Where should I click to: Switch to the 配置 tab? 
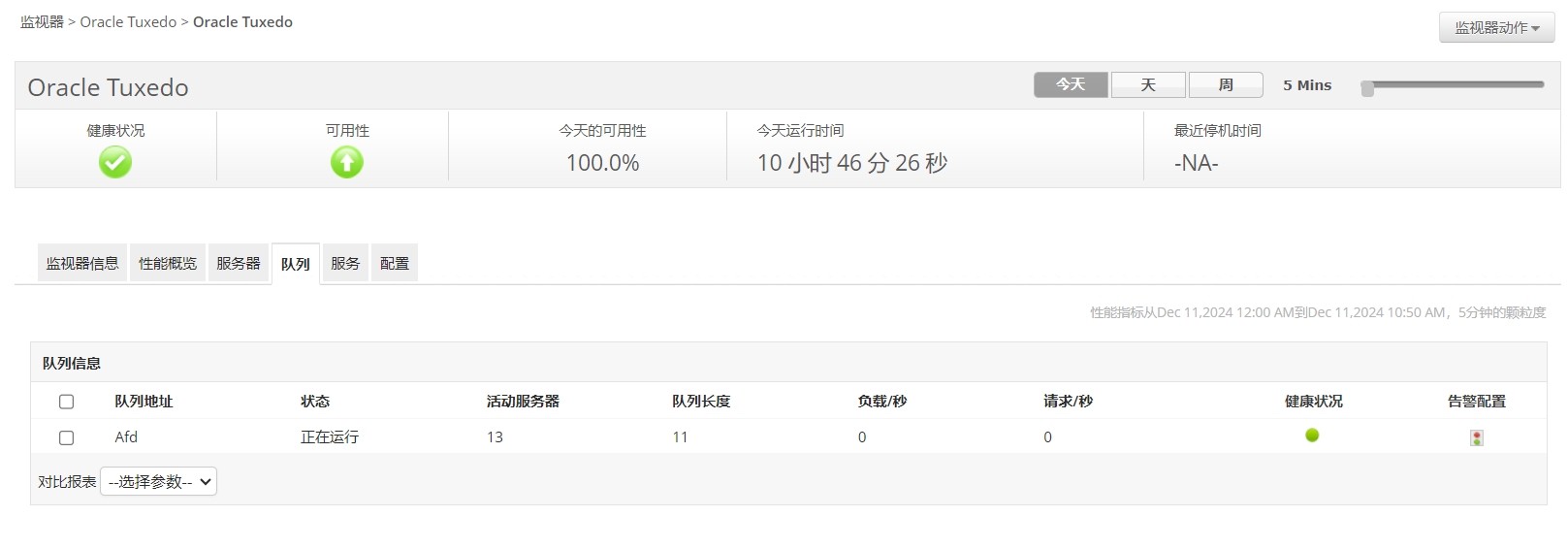point(395,263)
